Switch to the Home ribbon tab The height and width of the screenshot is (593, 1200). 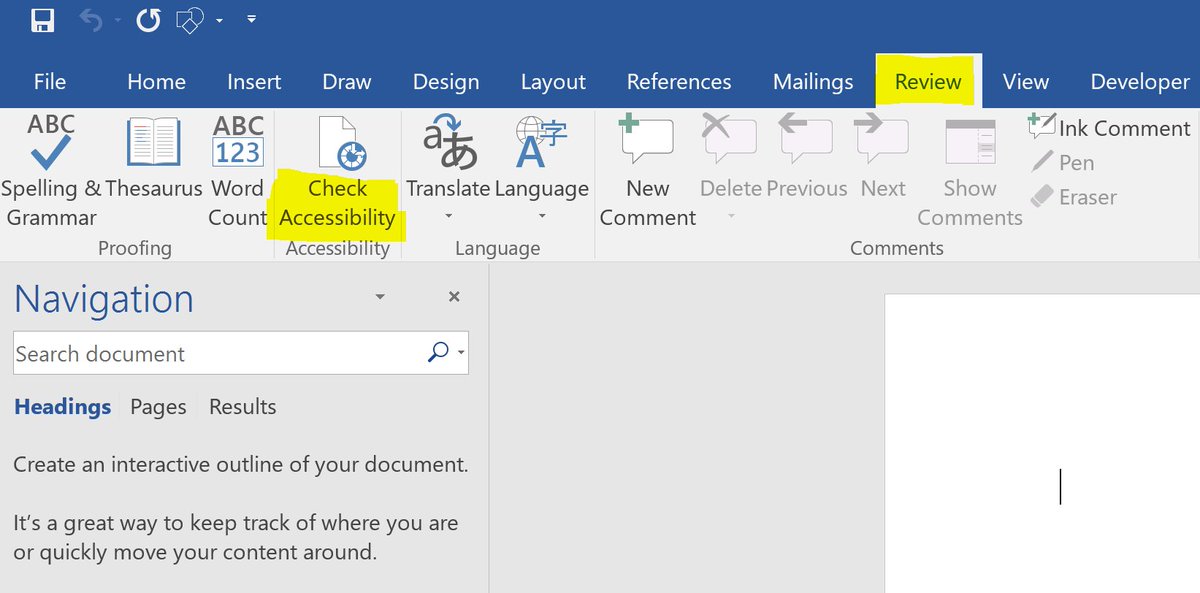pyautogui.click(x=156, y=82)
